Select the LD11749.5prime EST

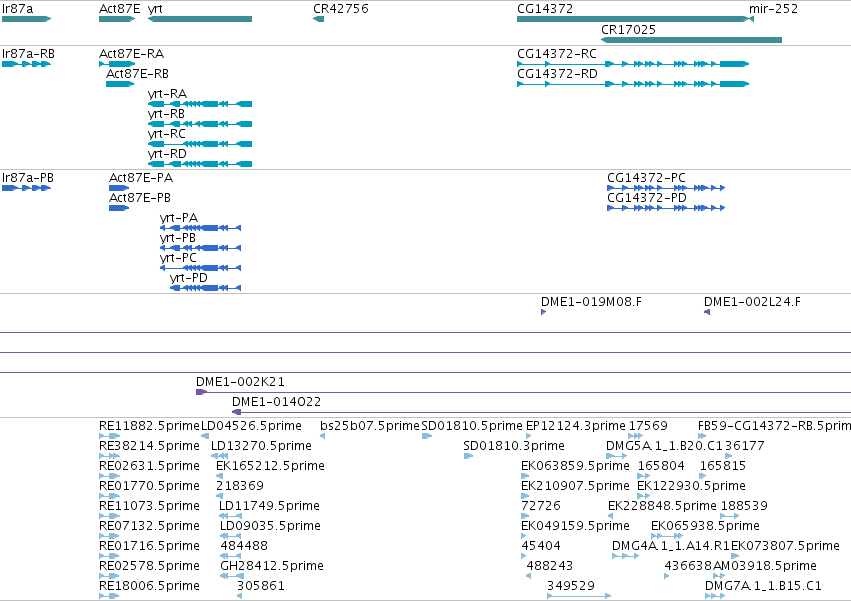[x=230, y=516]
